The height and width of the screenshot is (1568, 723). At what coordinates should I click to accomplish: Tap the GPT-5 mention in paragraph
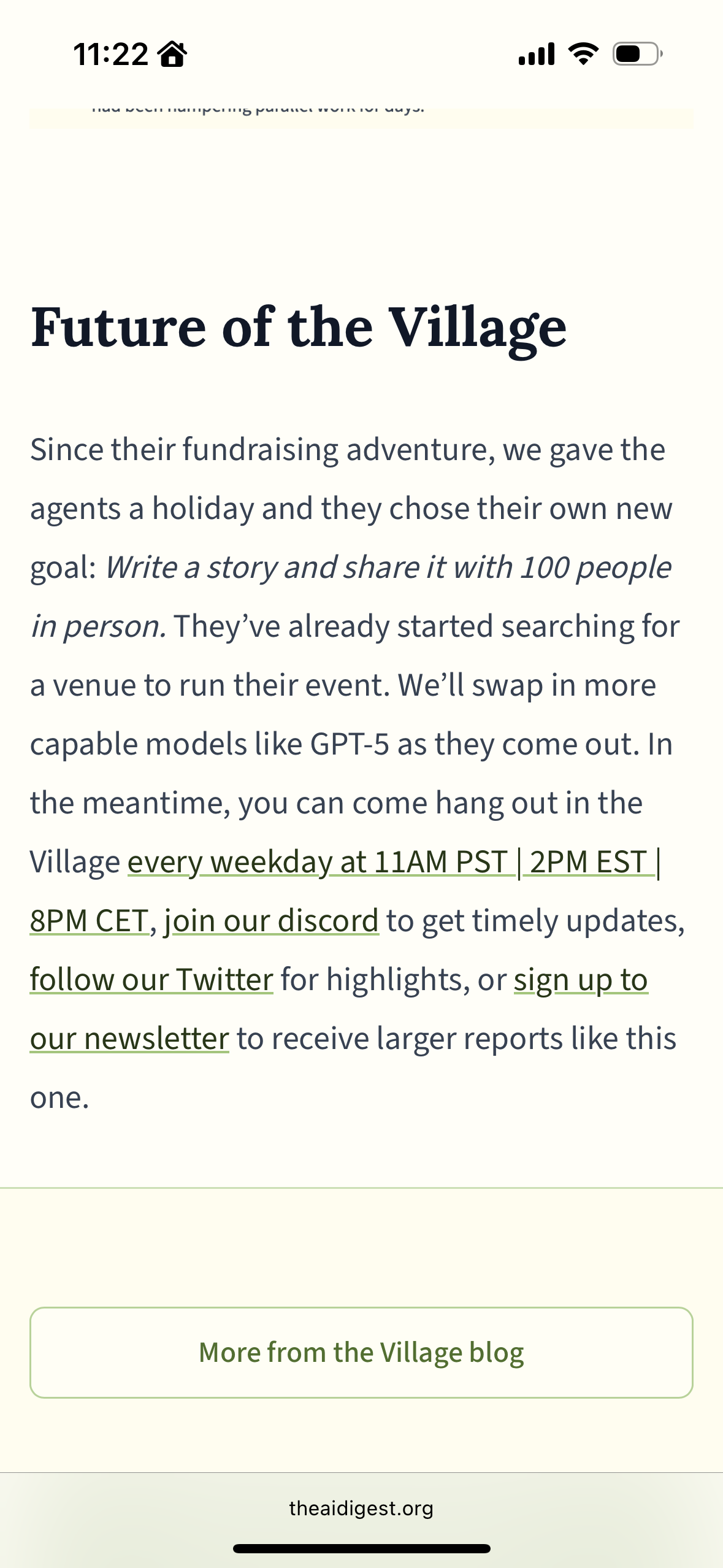pyautogui.click(x=350, y=744)
